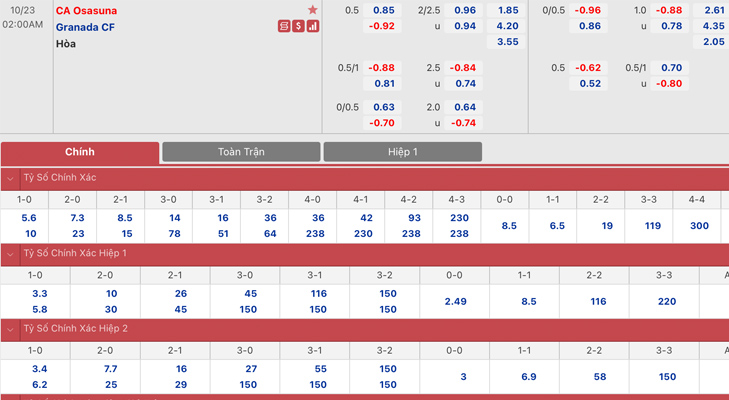Bet first-half draw at 2.05
729x400 pixels.
tap(712, 42)
